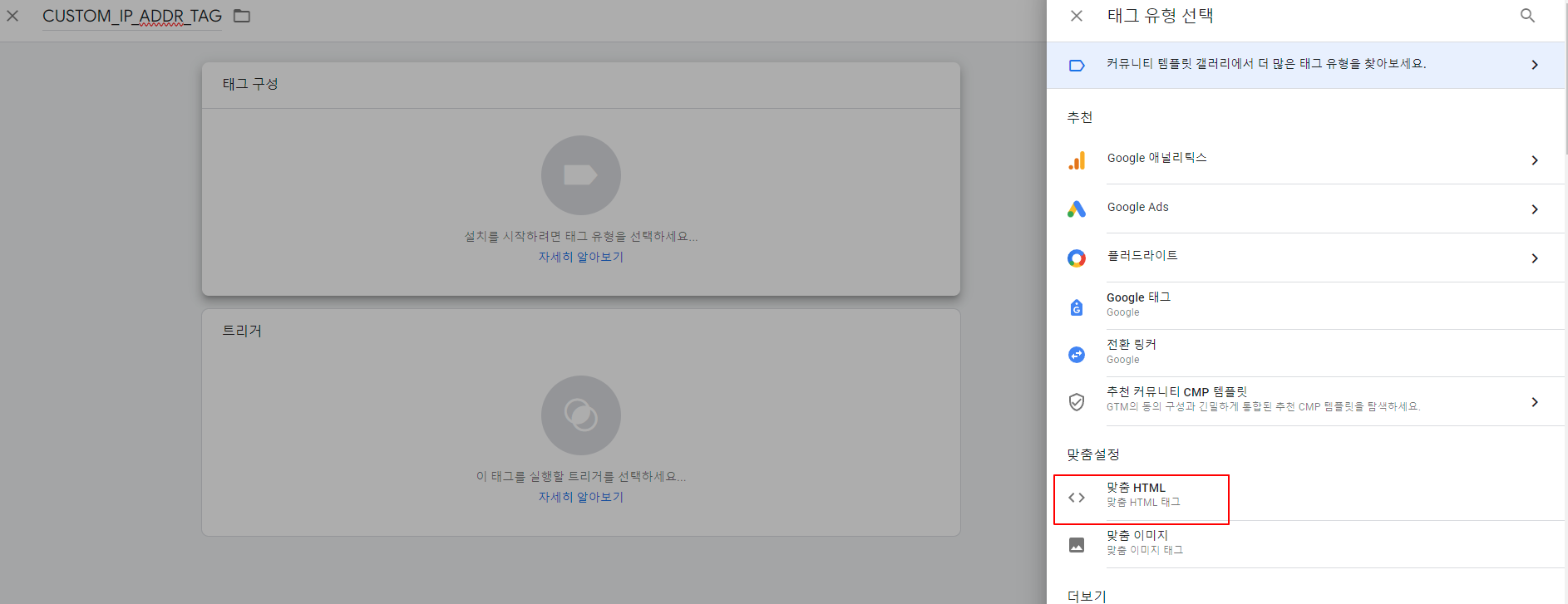Image resolution: width=1568 pixels, height=604 pixels.
Task: Select Google 태그 tag type
Action: click(x=1305, y=306)
